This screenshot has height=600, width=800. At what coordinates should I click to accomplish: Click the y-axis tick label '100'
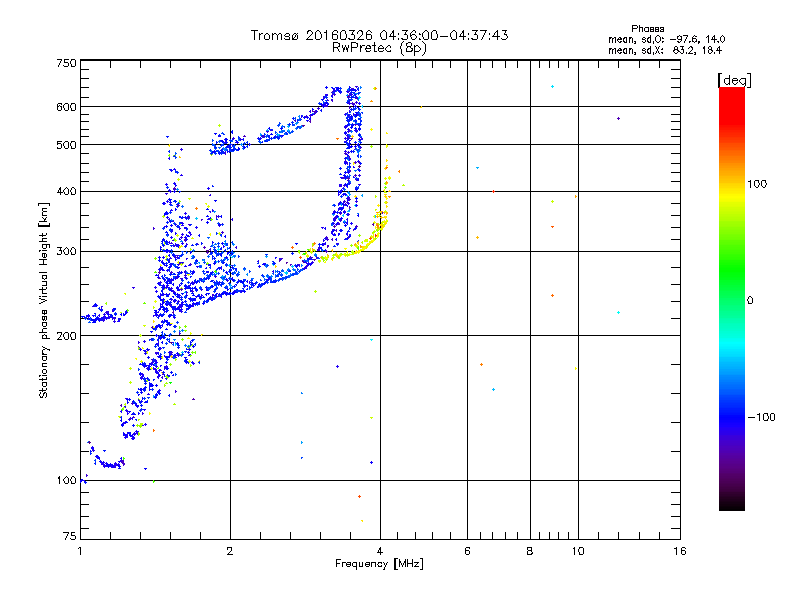[66, 480]
